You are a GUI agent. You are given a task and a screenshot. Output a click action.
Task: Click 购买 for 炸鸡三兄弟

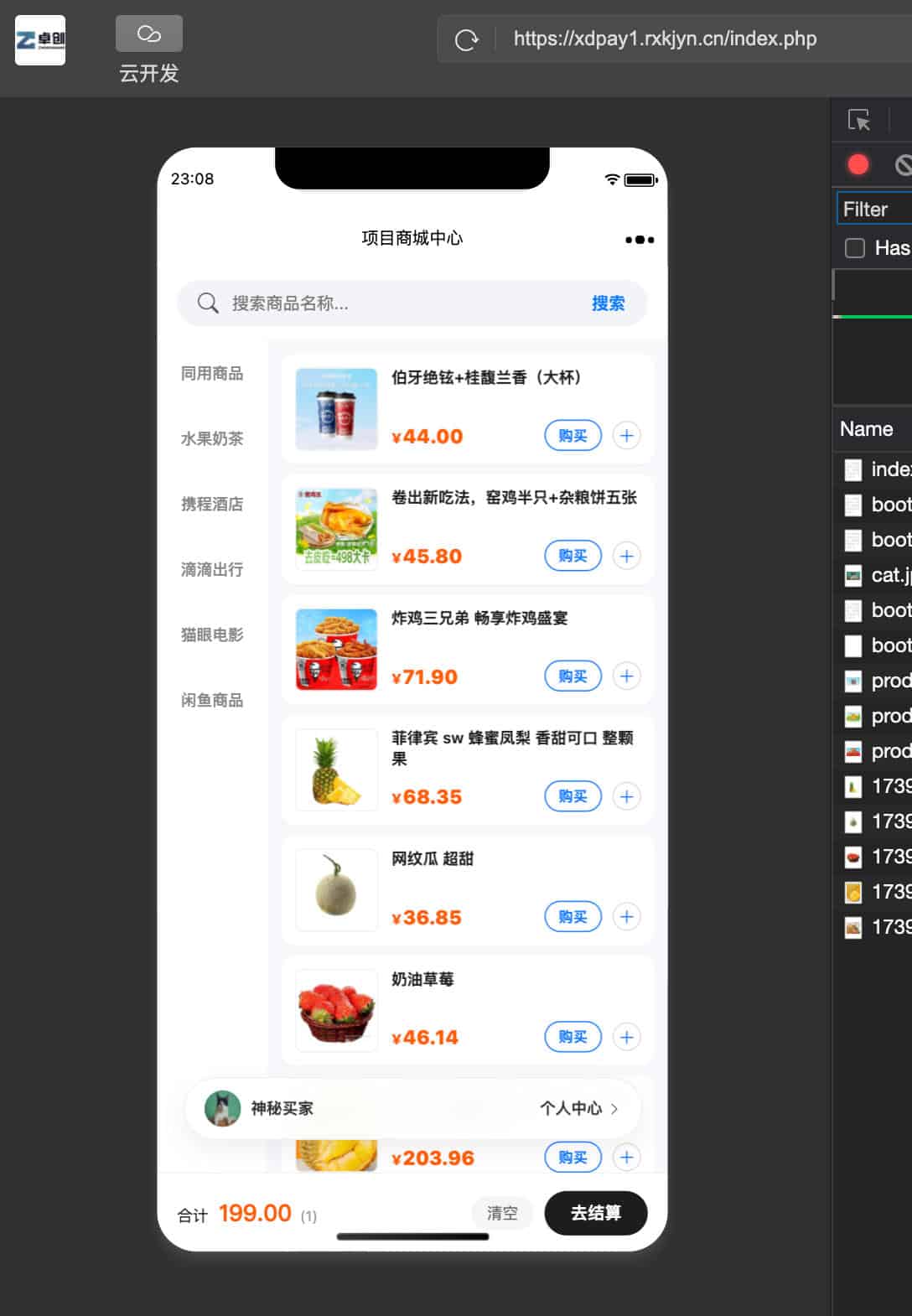tap(573, 676)
